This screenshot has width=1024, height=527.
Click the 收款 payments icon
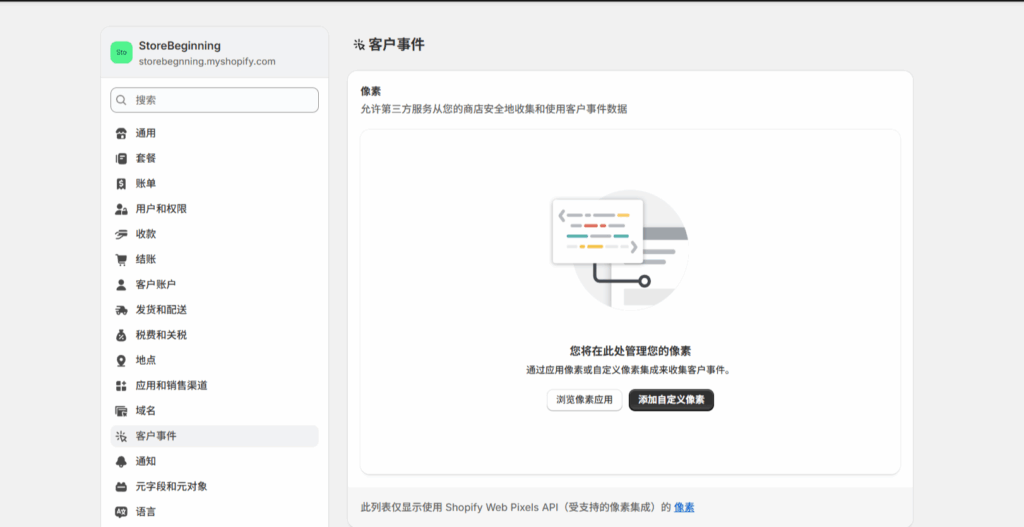pyautogui.click(x=121, y=234)
